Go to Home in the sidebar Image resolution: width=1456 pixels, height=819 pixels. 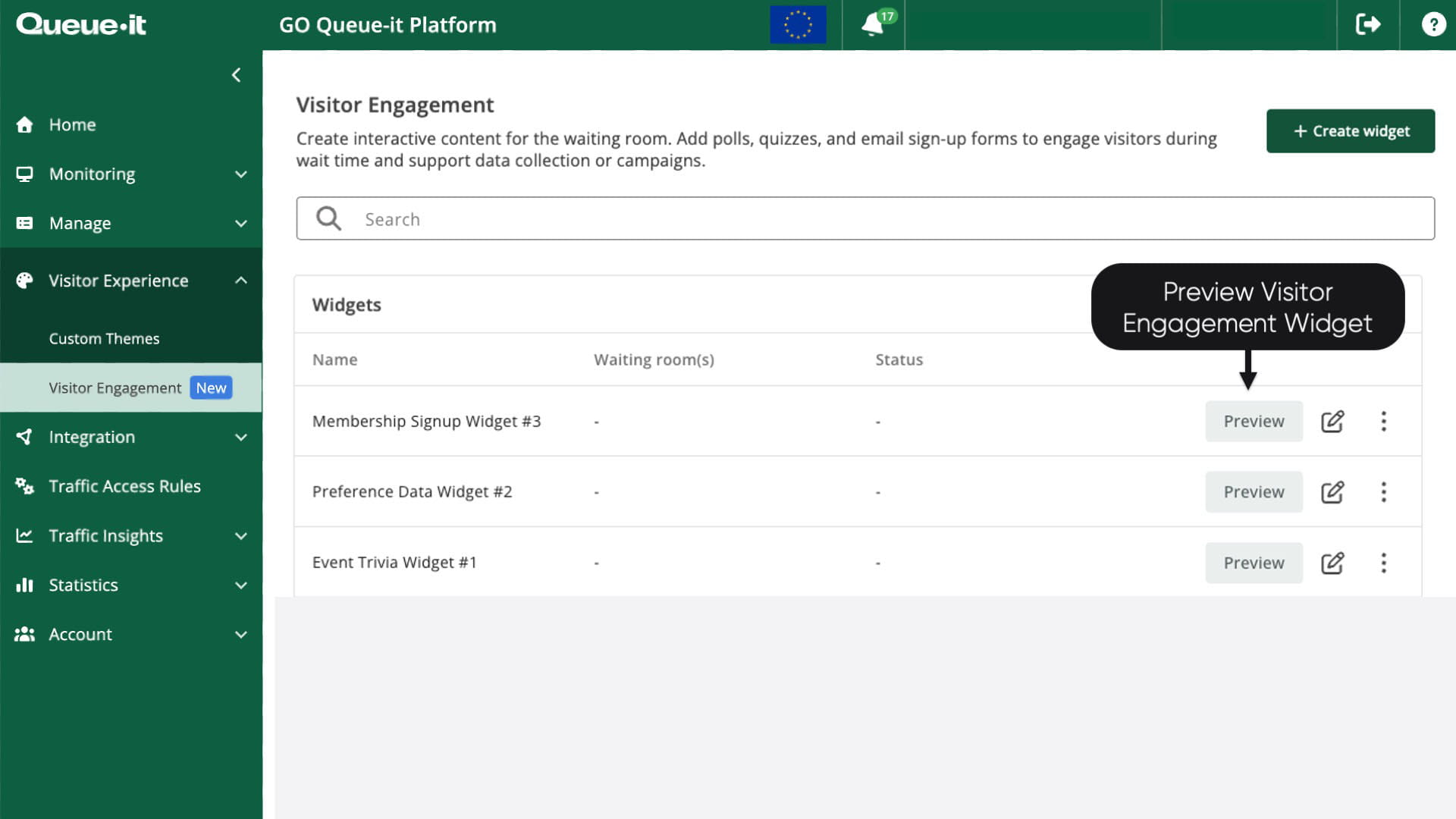[73, 124]
